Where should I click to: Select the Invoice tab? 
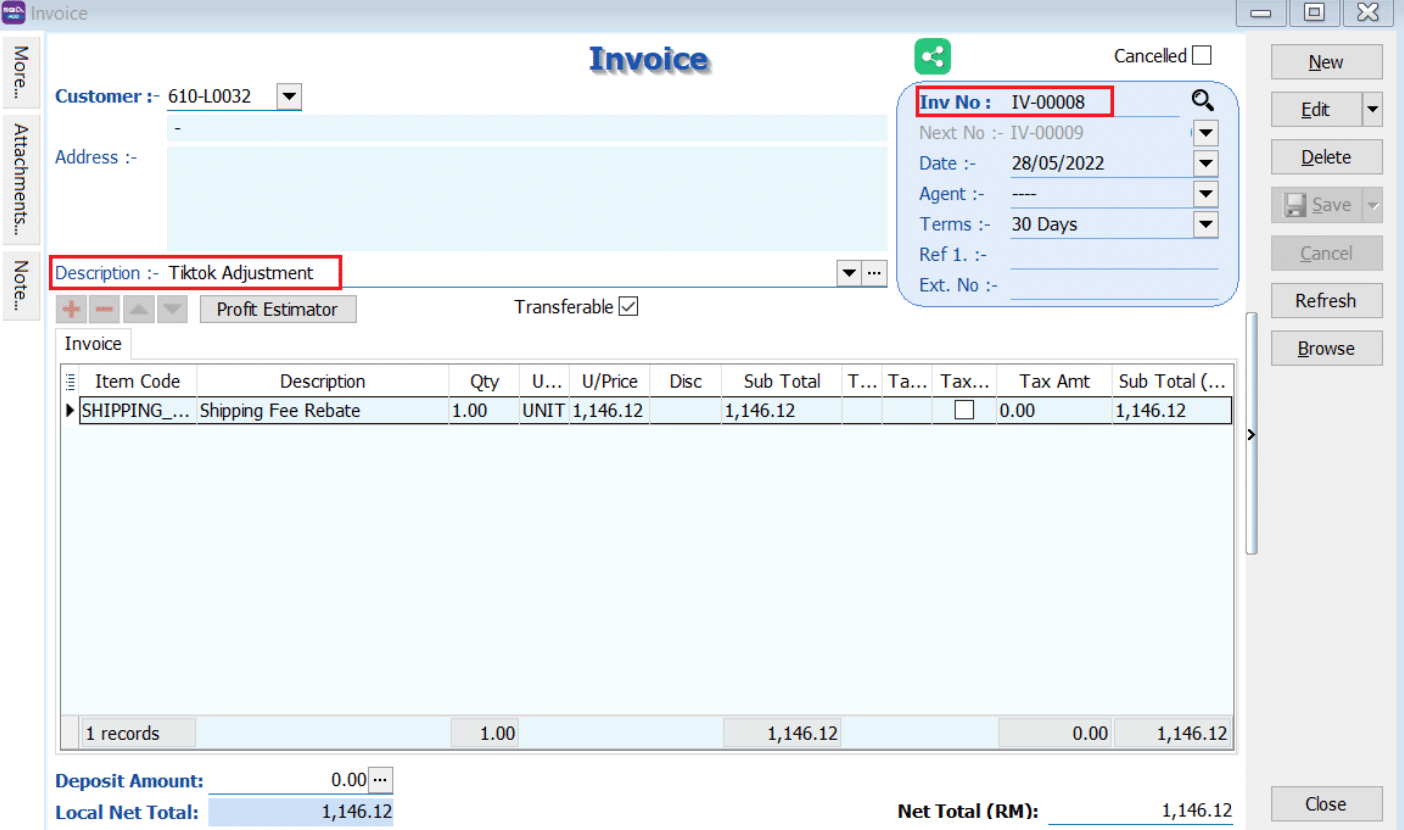(93, 344)
